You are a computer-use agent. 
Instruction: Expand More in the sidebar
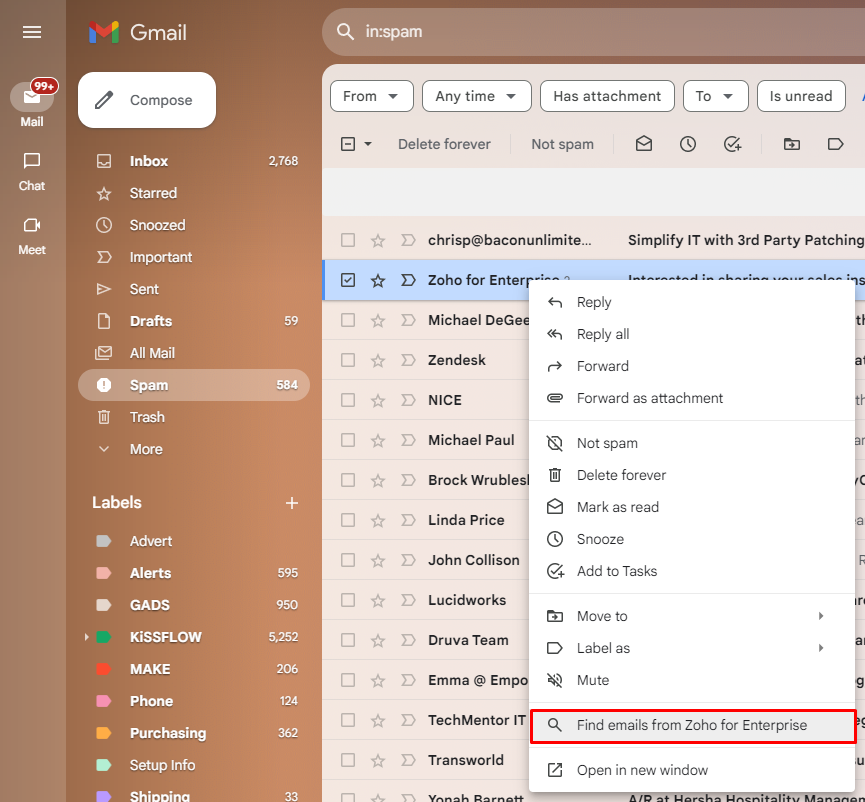146,449
